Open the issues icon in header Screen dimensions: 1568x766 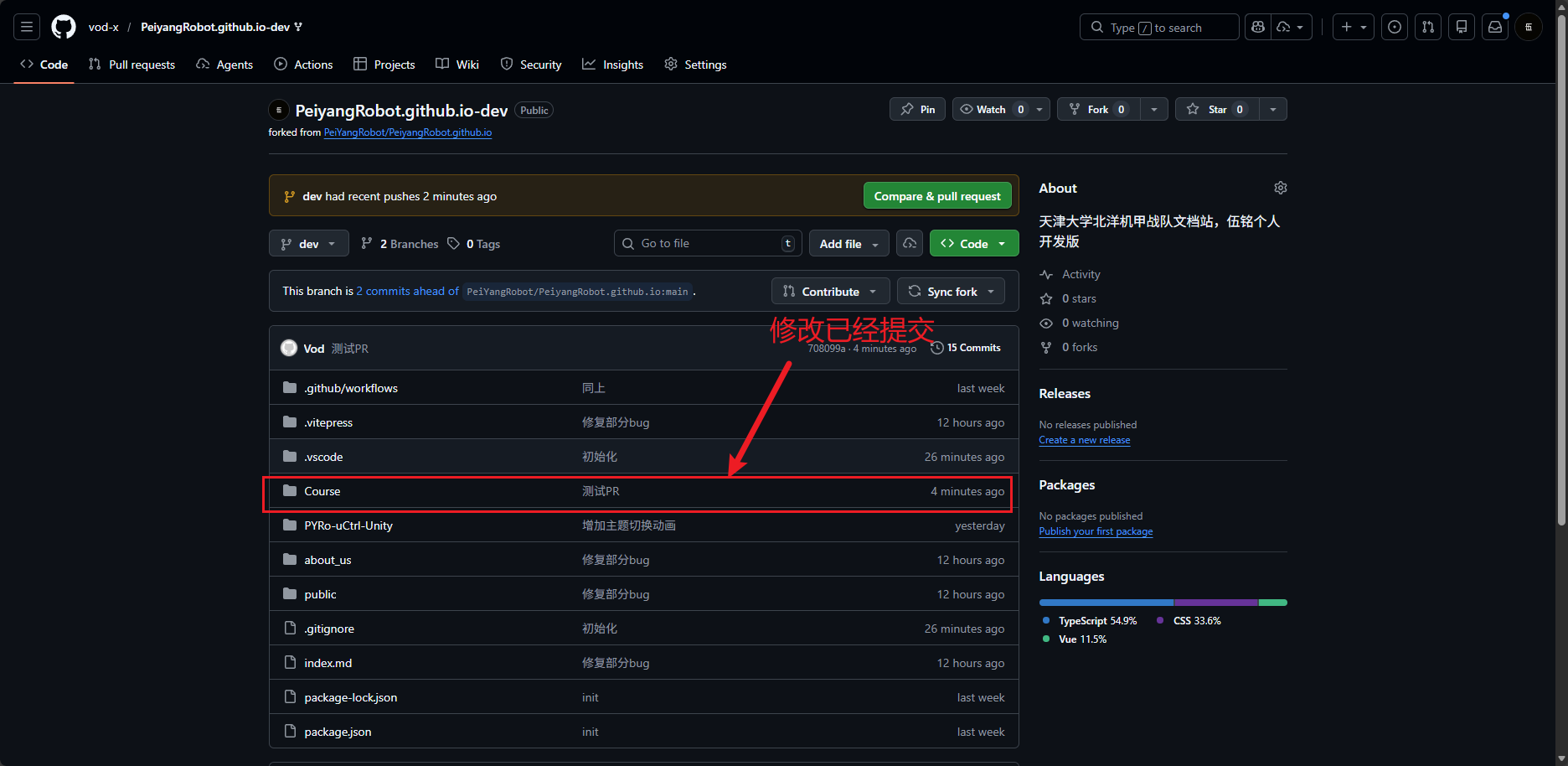[x=1395, y=27]
